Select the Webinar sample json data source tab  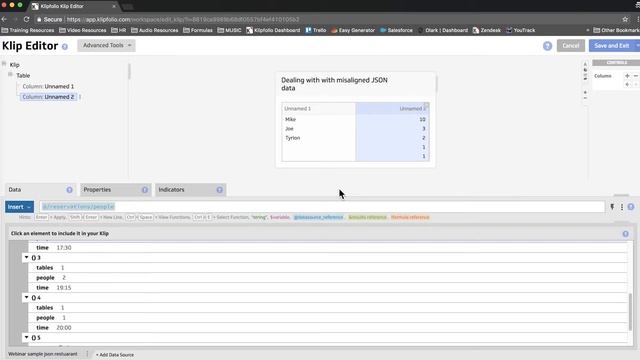(43, 354)
